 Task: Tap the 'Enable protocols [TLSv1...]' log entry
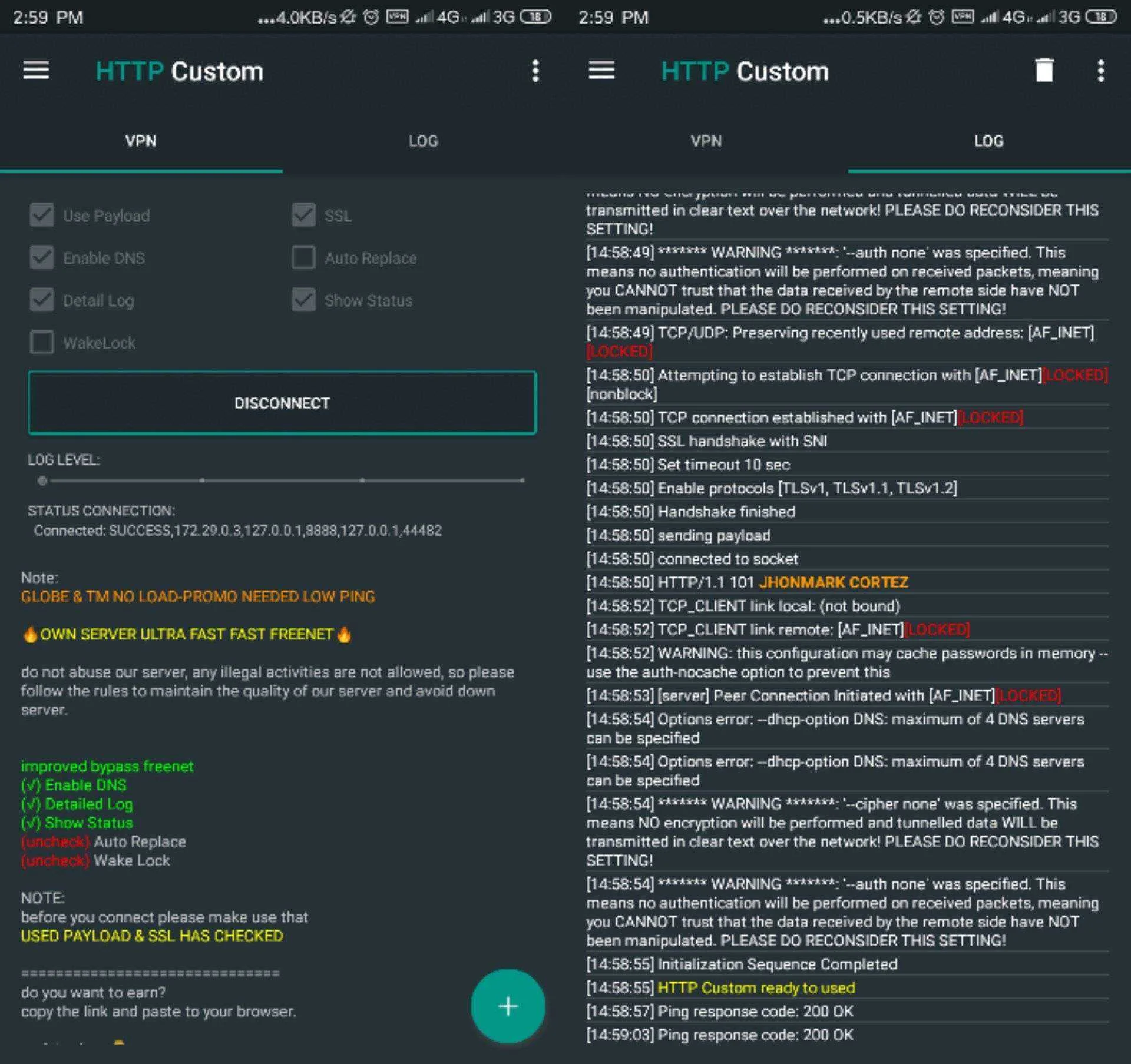(847, 488)
